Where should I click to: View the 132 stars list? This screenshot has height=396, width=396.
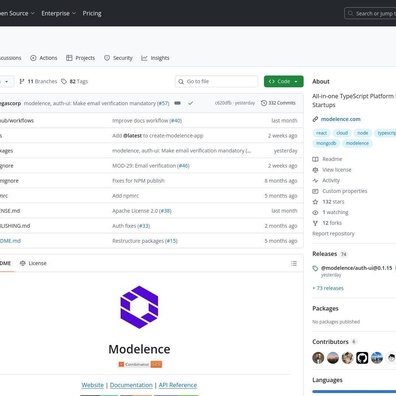pos(333,202)
